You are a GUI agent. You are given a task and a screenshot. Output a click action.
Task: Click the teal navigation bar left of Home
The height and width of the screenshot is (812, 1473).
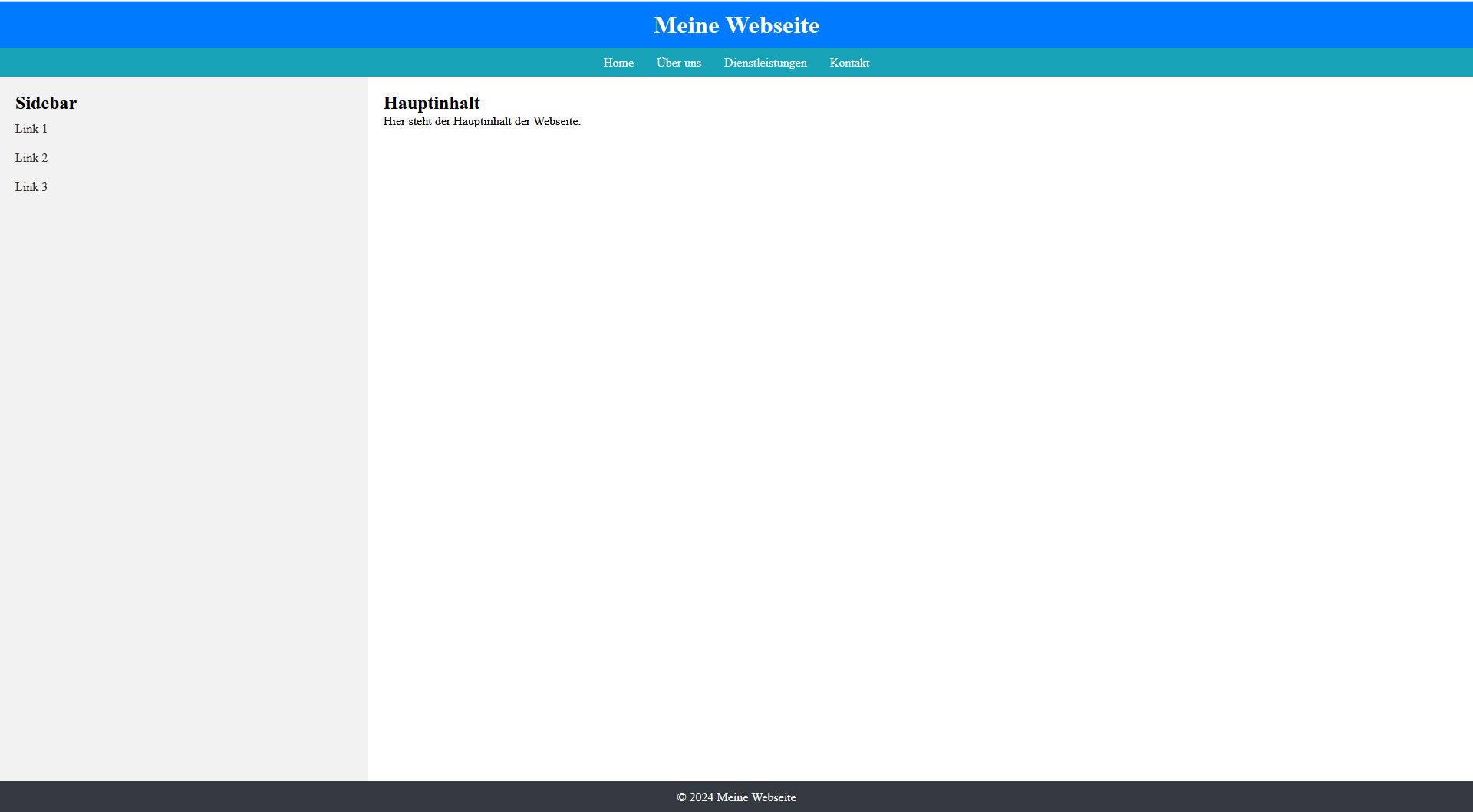click(x=307, y=63)
